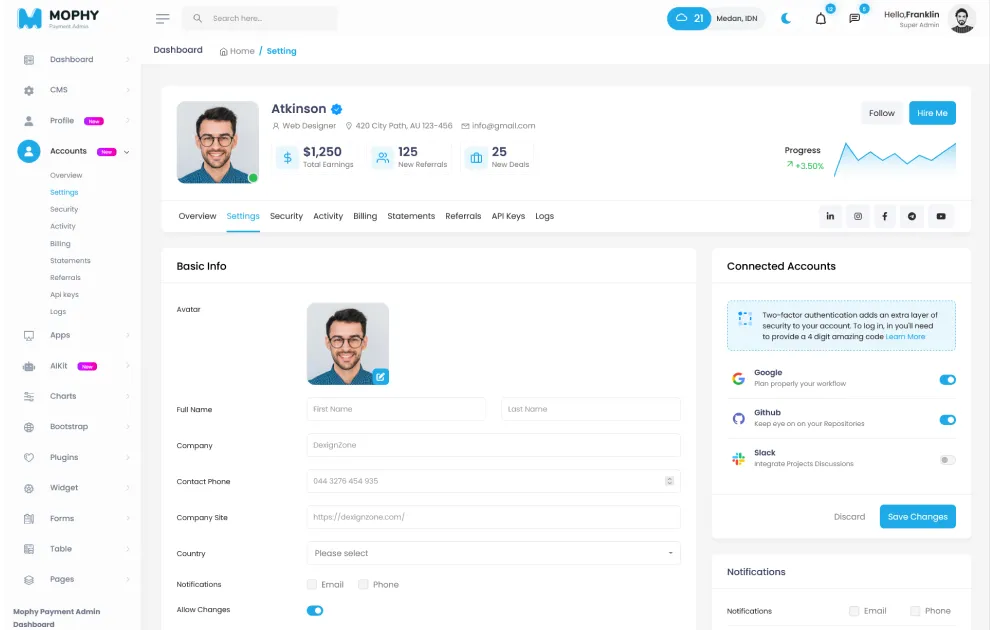Disable the Google connected account toggle
The image size is (990, 630).
point(947,379)
